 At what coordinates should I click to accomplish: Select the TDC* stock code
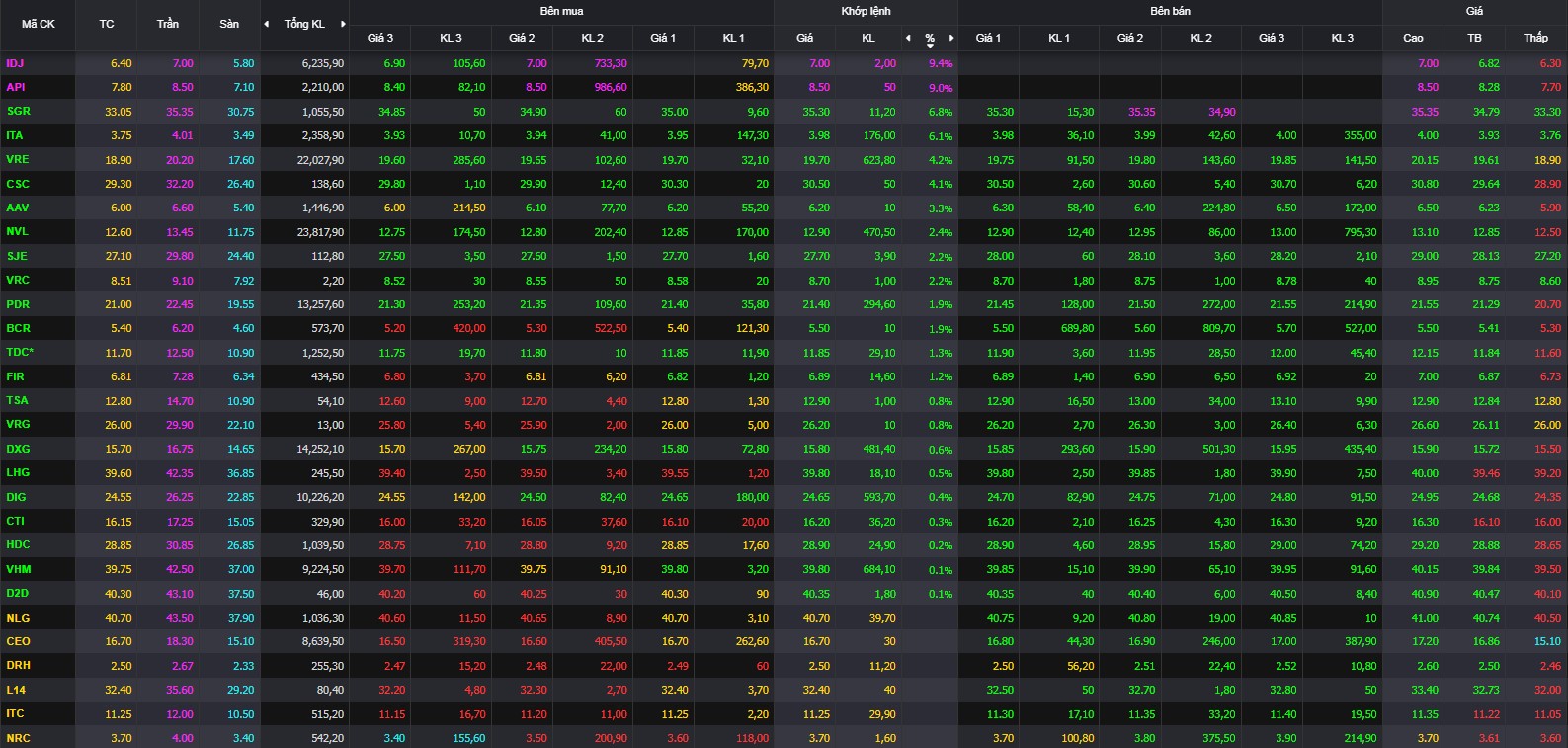click(x=20, y=352)
